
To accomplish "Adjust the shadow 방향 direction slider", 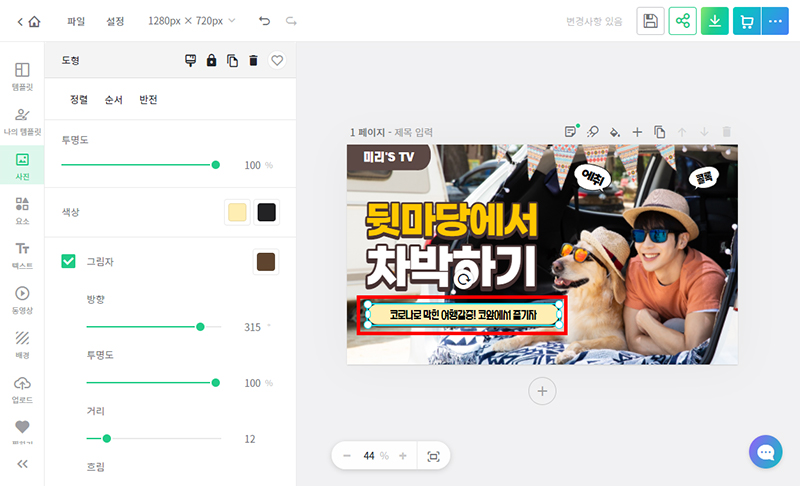I will point(154,326).
